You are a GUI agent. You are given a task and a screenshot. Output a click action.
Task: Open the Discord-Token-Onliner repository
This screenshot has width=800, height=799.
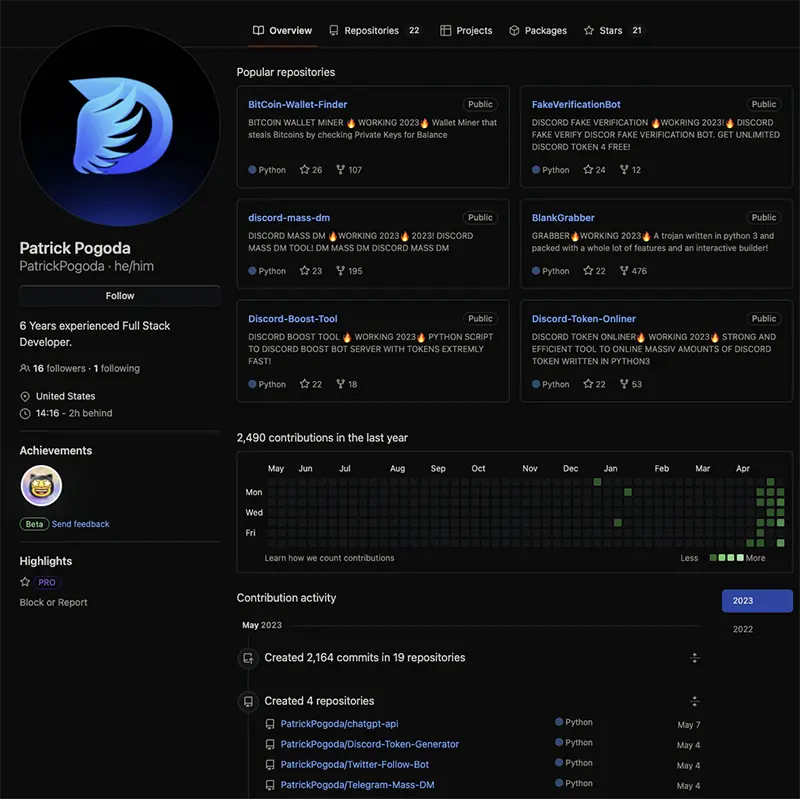pyautogui.click(x=584, y=319)
